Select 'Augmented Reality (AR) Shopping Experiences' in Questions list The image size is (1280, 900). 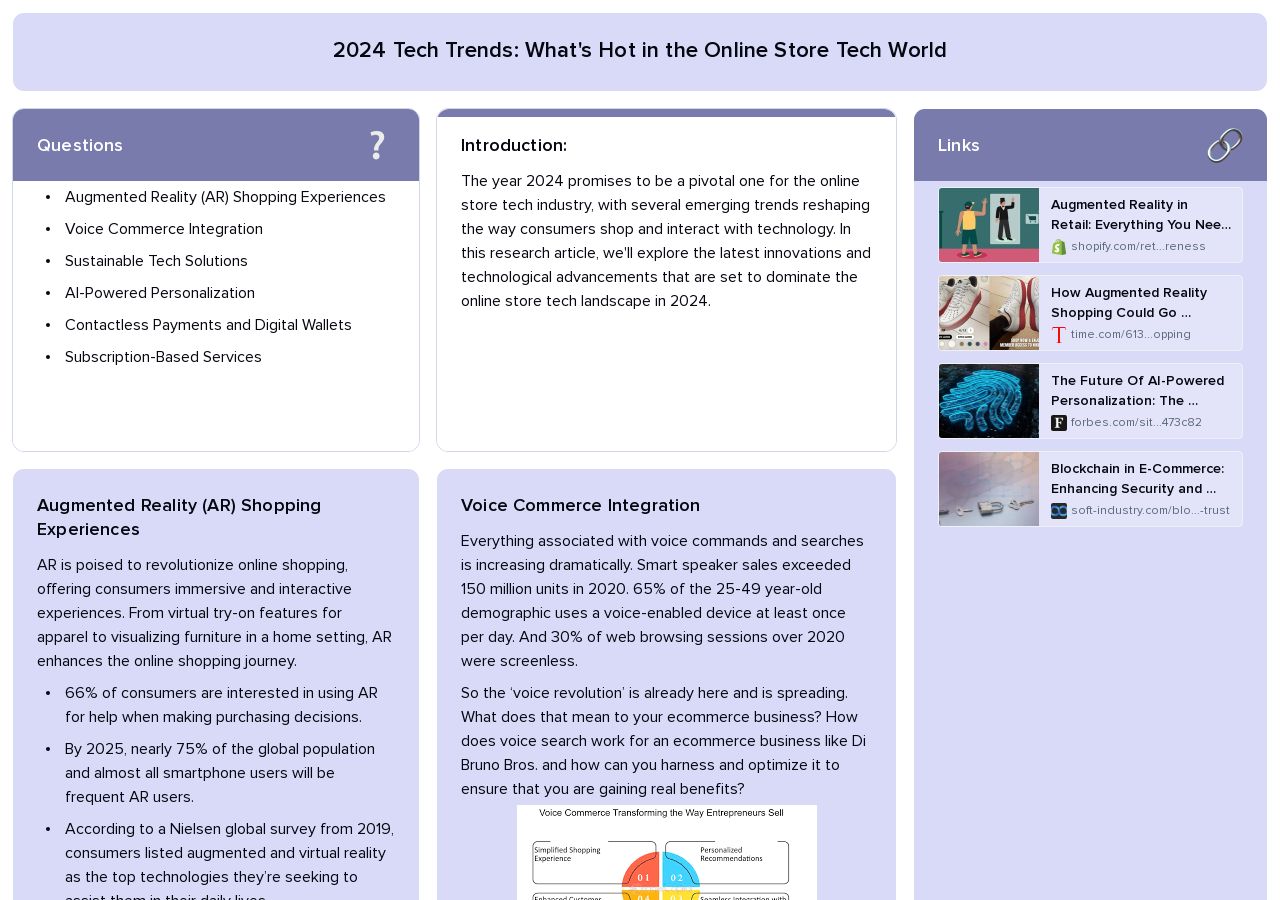click(x=225, y=197)
